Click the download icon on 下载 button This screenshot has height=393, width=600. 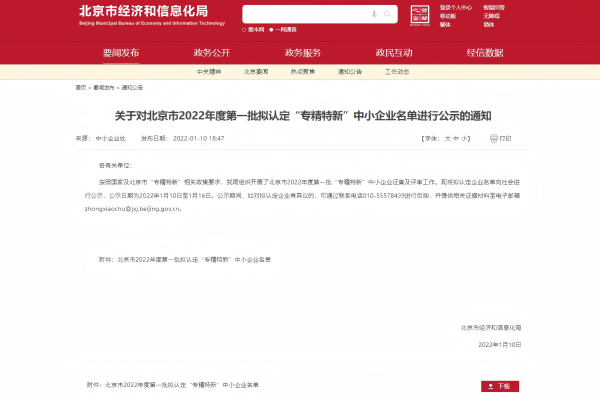point(491,386)
